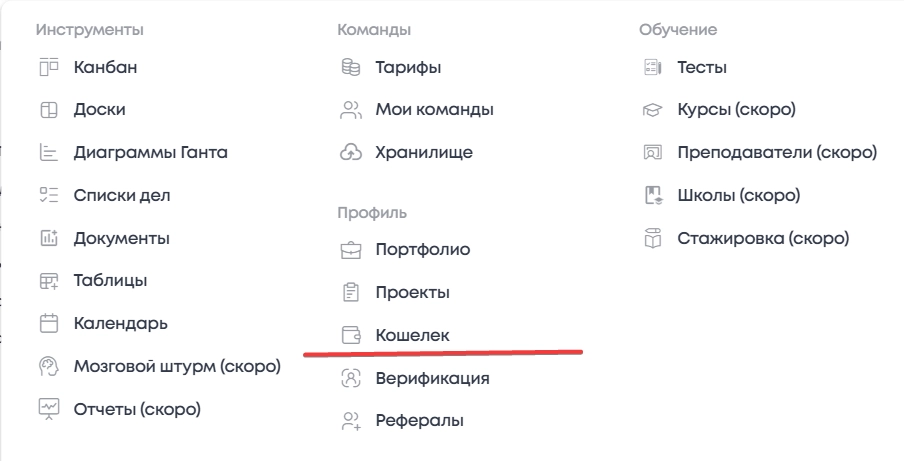Click Мозговой штурм (скоро) item
Screen dimensions: 904x461
177,365
